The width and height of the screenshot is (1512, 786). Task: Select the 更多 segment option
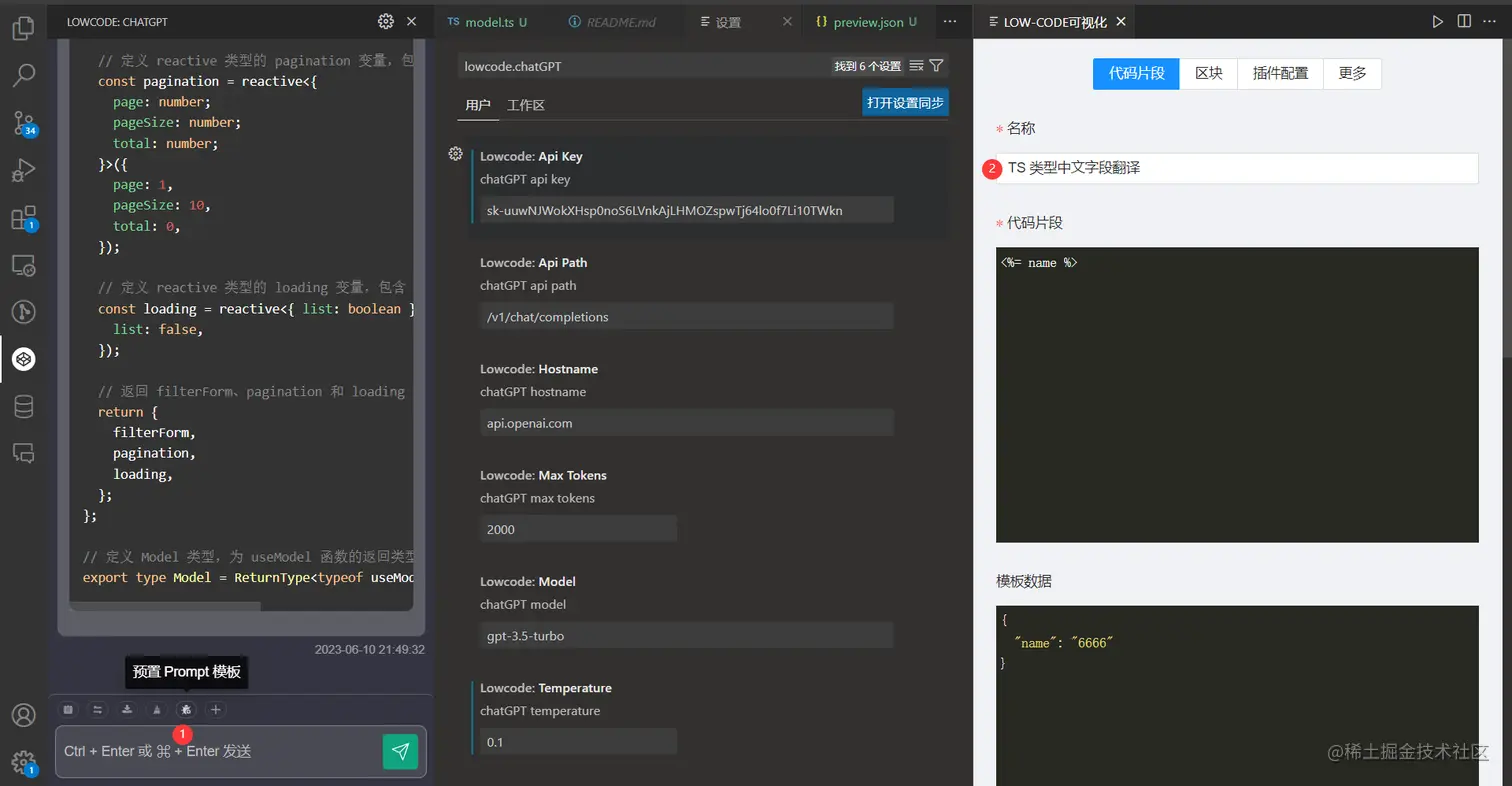[x=1352, y=74]
